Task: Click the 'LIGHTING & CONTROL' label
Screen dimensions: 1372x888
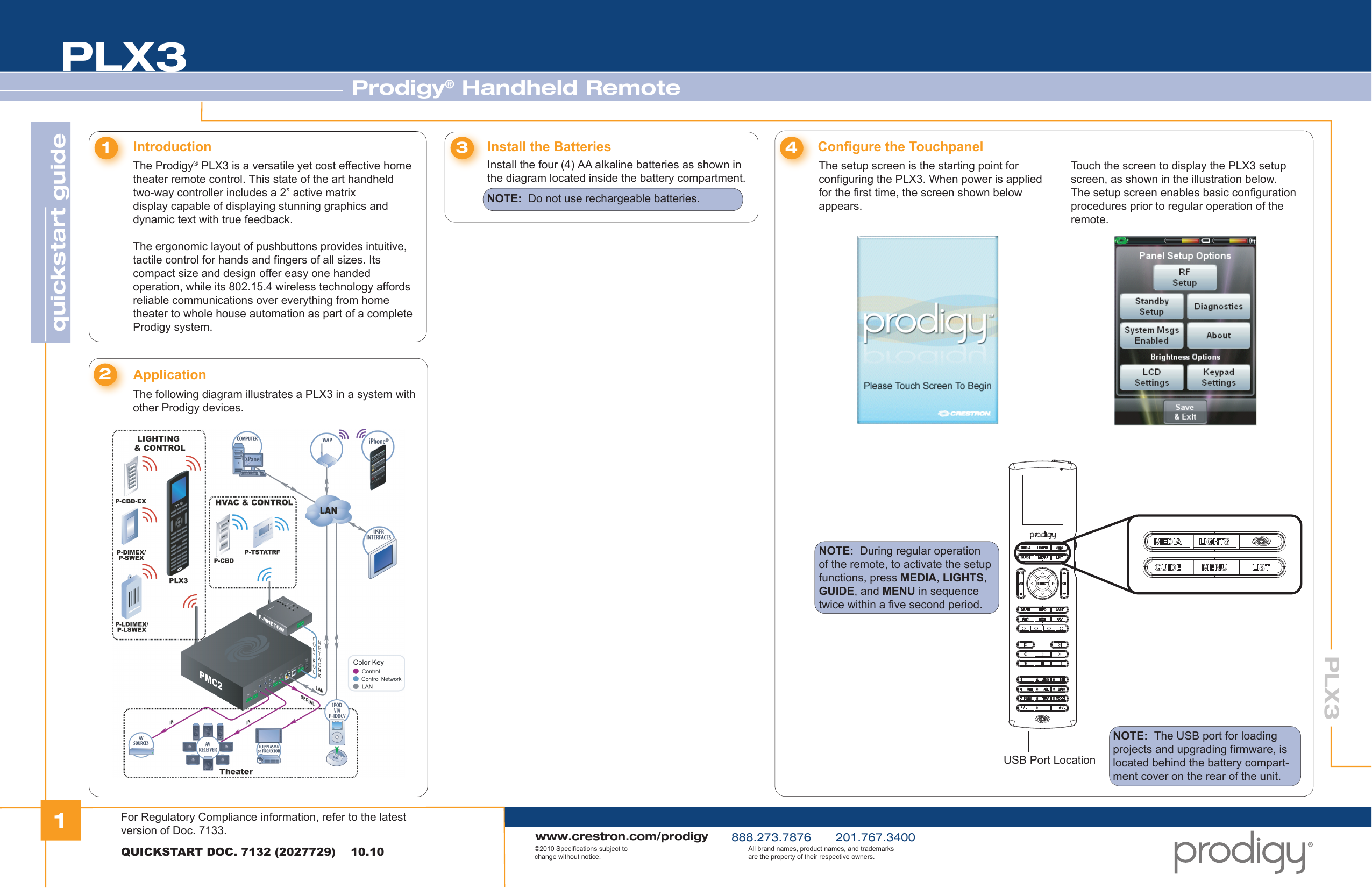Action: pos(160,443)
